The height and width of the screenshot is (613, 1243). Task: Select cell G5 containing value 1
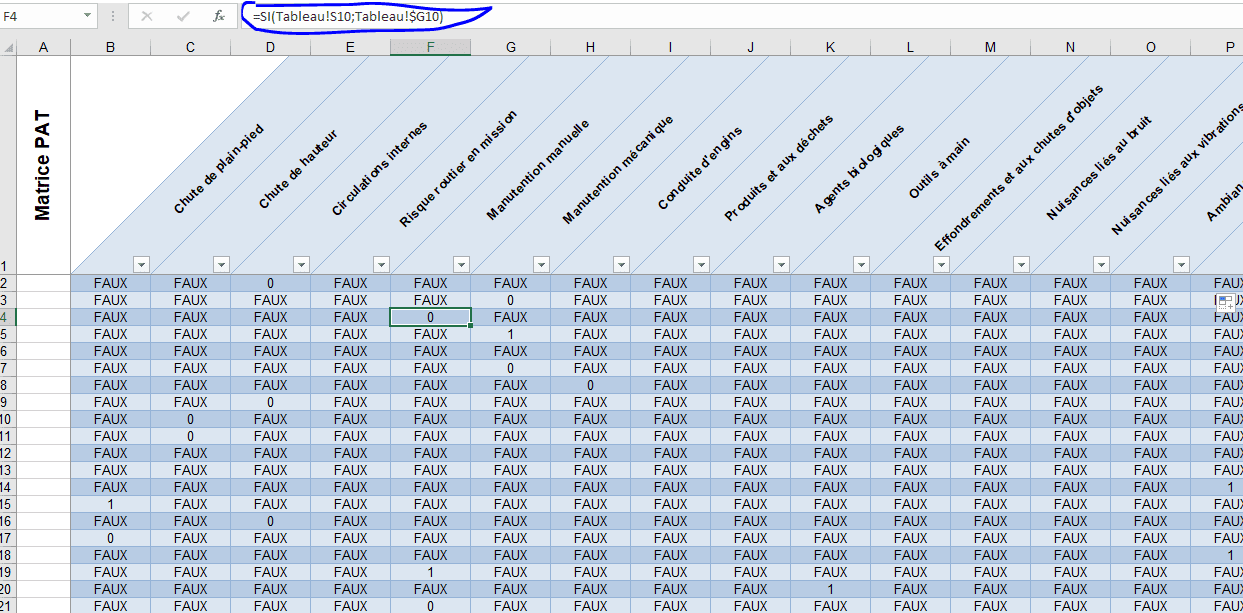pos(510,334)
